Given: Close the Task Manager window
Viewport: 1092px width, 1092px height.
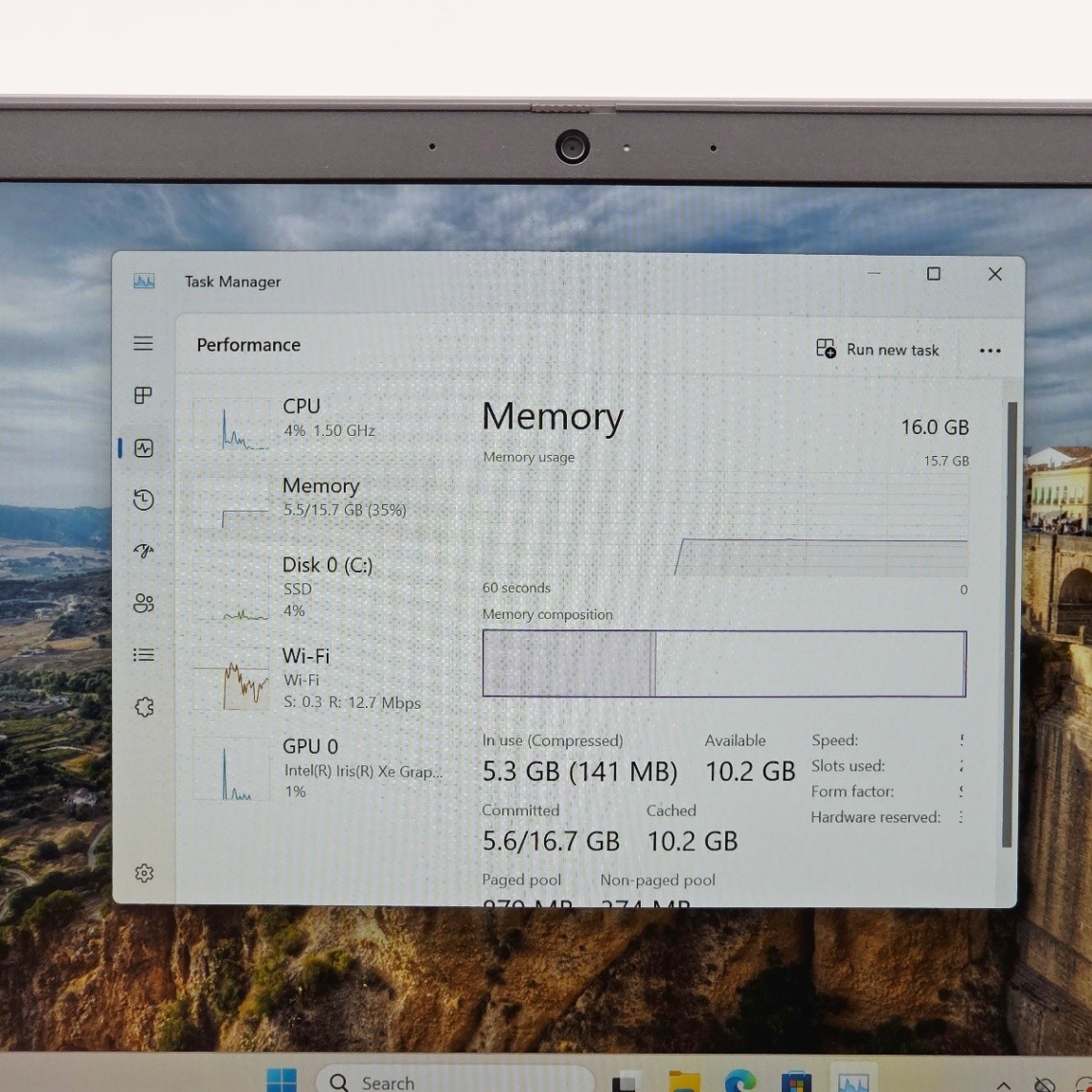Looking at the screenshot, I should pos(995,274).
